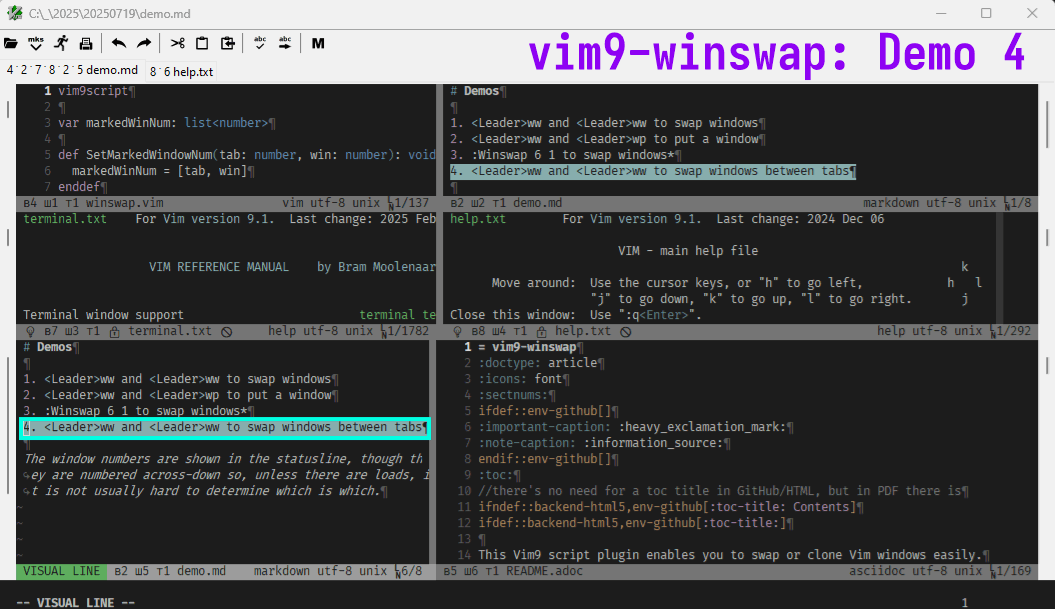Click the lock icon beside help.txt
This screenshot has height=609, width=1055.
(x=542, y=332)
